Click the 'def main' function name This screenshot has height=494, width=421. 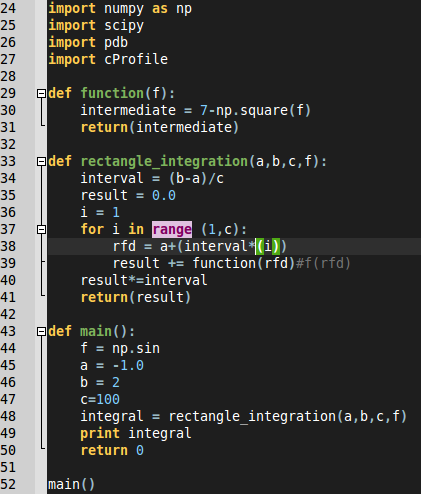pyautogui.click(x=96, y=331)
